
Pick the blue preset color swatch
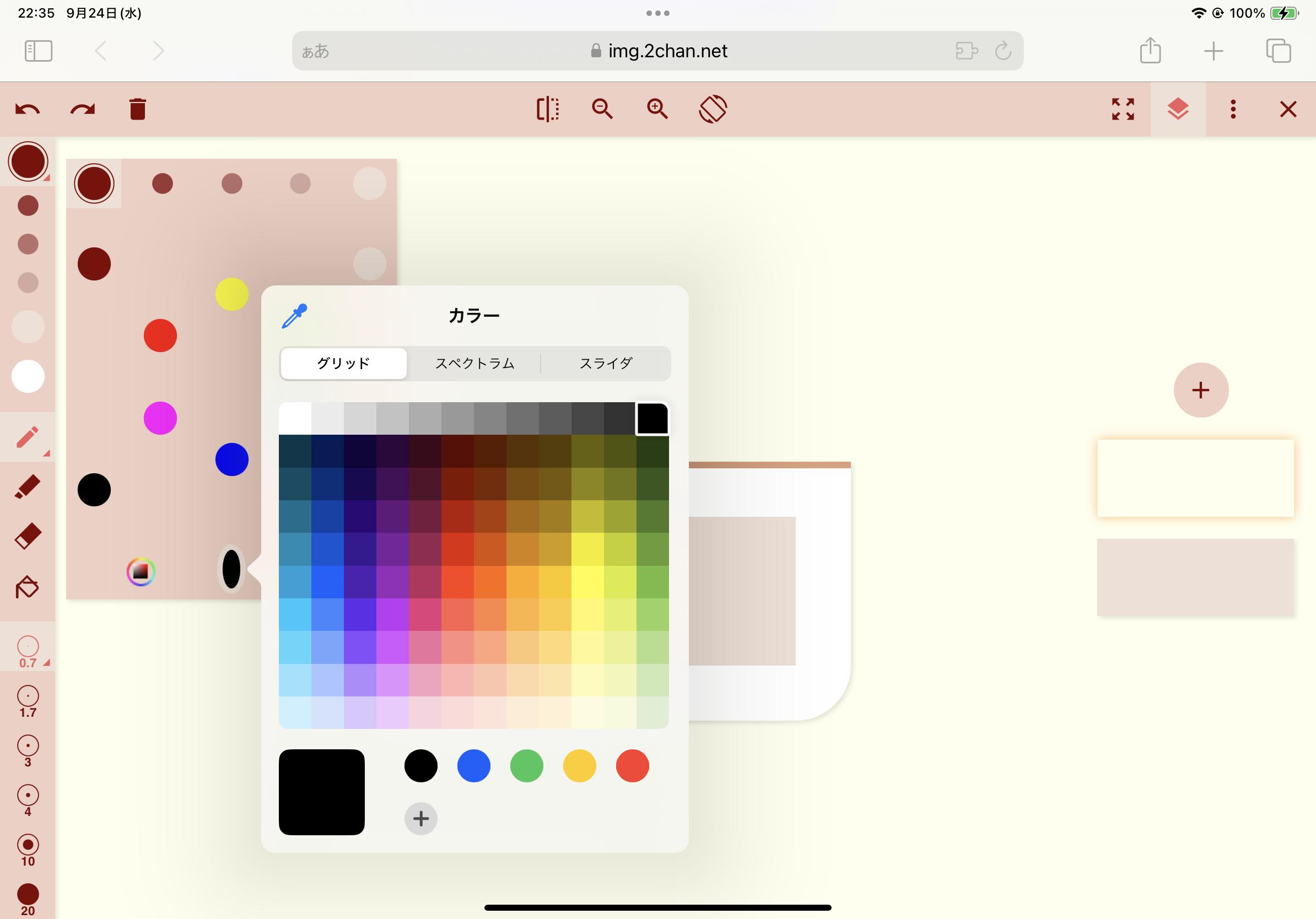click(x=473, y=765)
